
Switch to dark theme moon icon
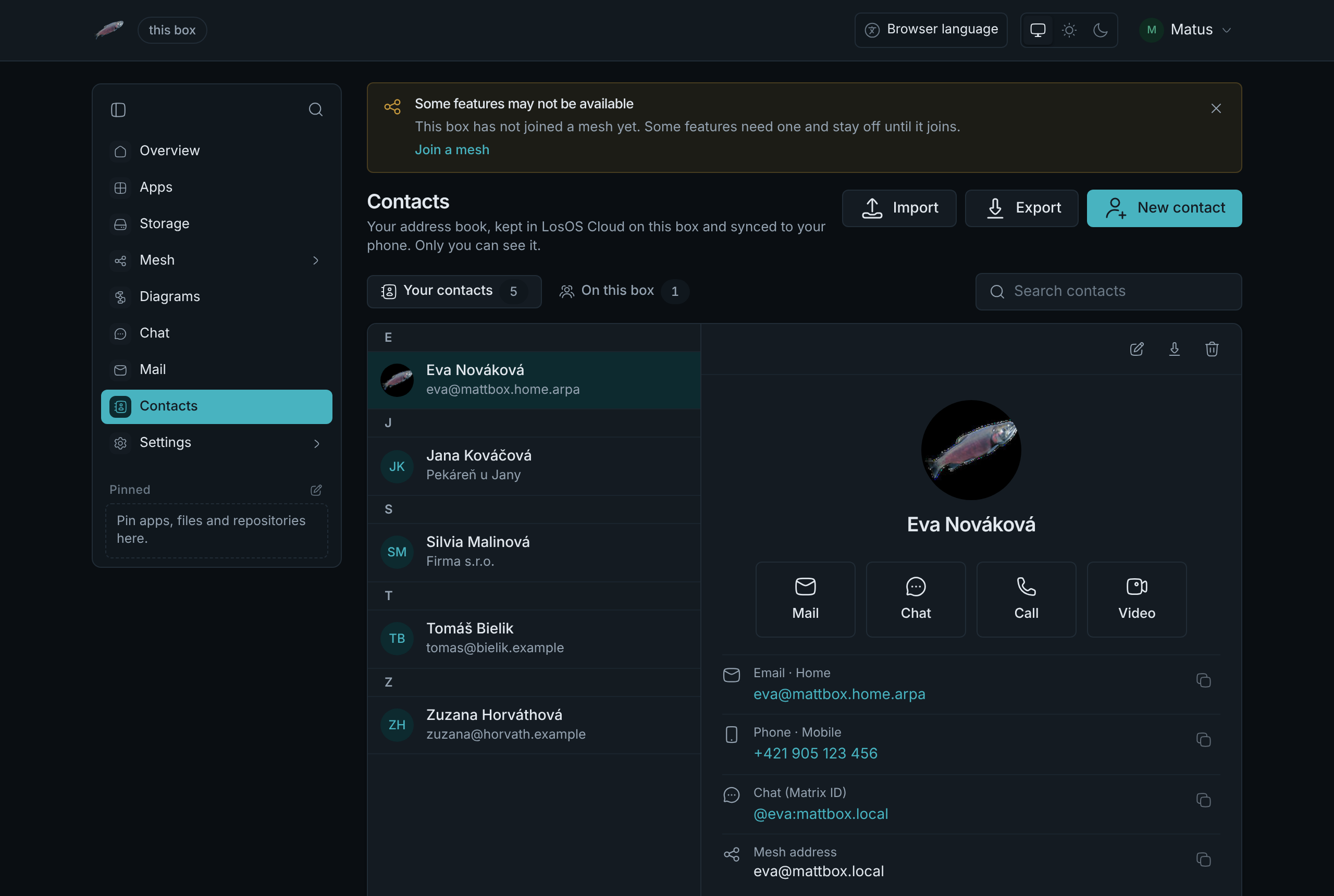click(1101, 30)
